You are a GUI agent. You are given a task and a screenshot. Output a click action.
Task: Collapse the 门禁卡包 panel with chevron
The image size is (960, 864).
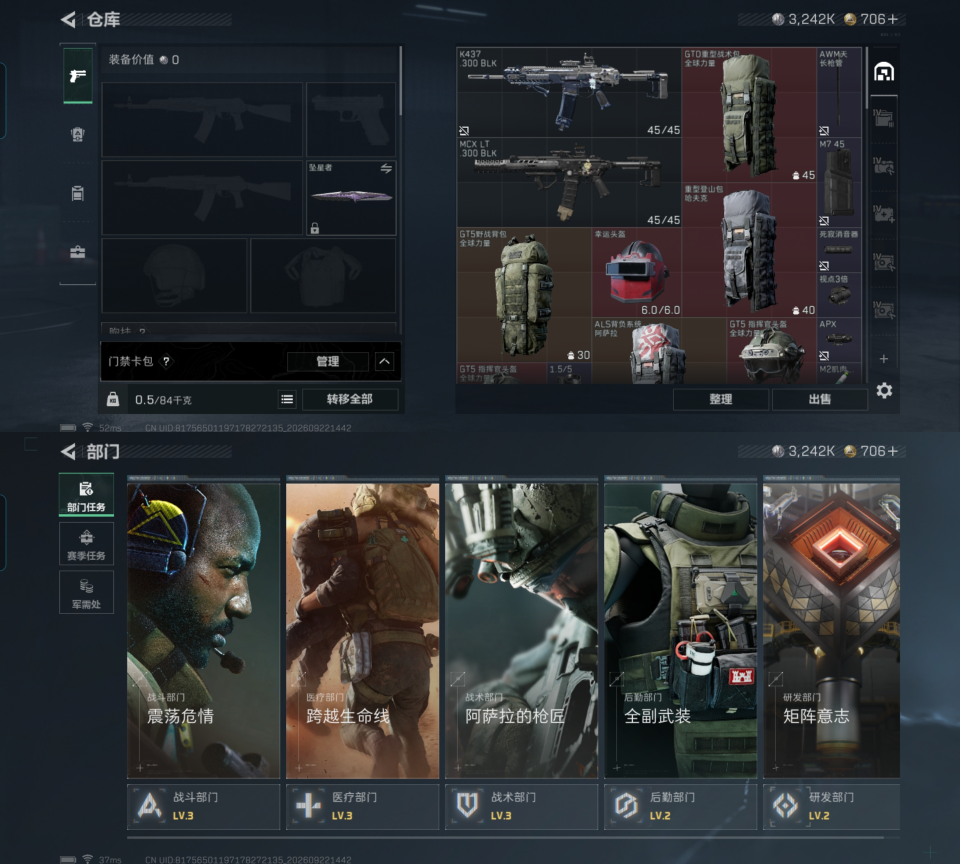384,361
